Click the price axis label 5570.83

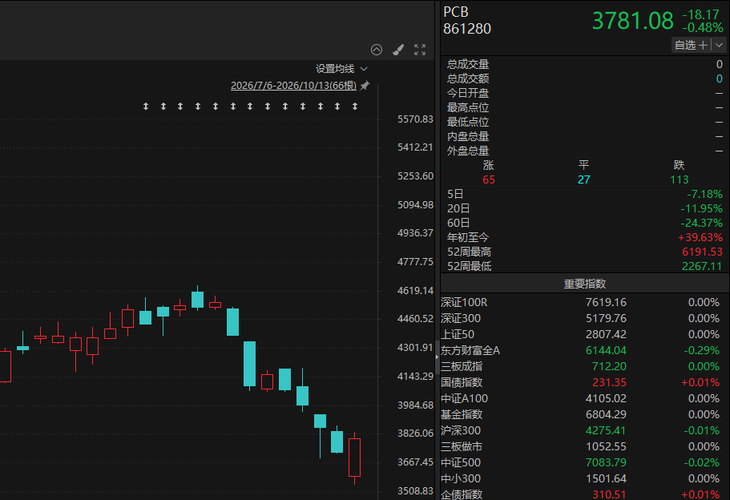tap(415, 119)
